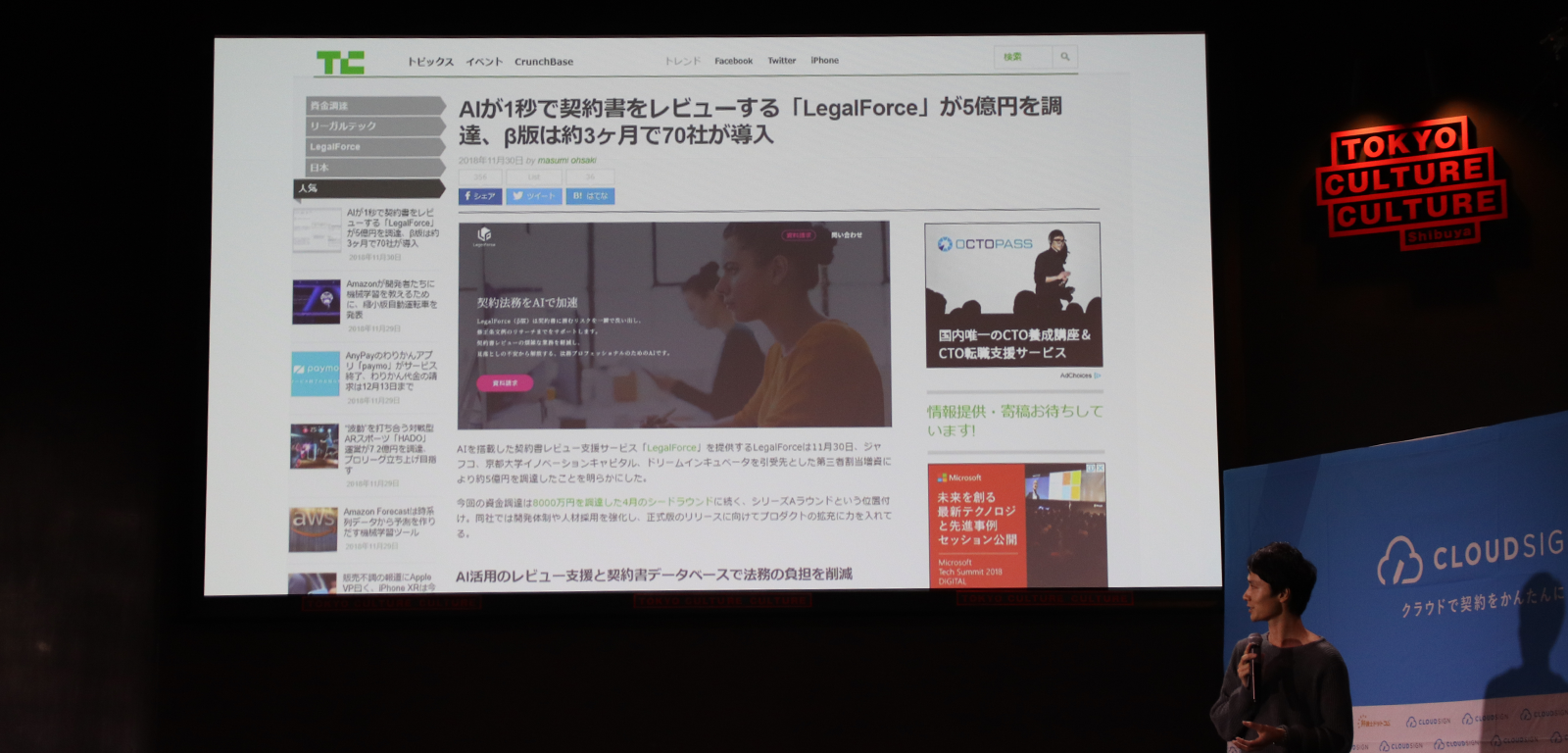1568x753 pixels.
Task: Click the B! はてな bookmark button
Action: pos(591,196)
